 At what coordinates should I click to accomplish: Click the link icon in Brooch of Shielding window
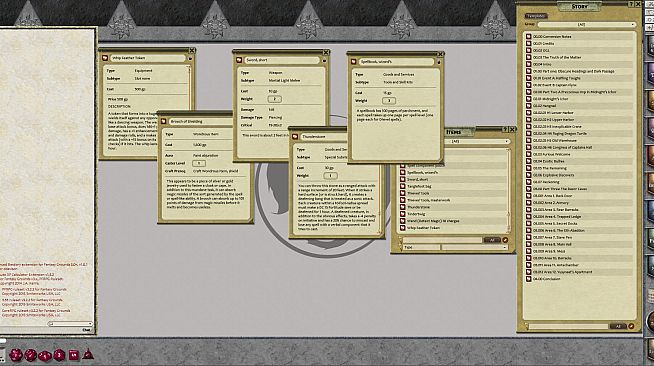(x=164, y=121)
